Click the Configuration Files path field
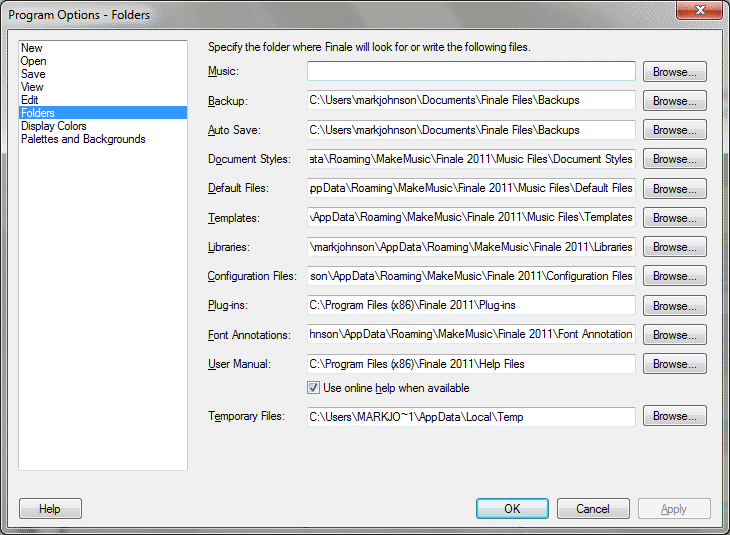The width and height of the screenshot is (730, 535). [471, 276]
